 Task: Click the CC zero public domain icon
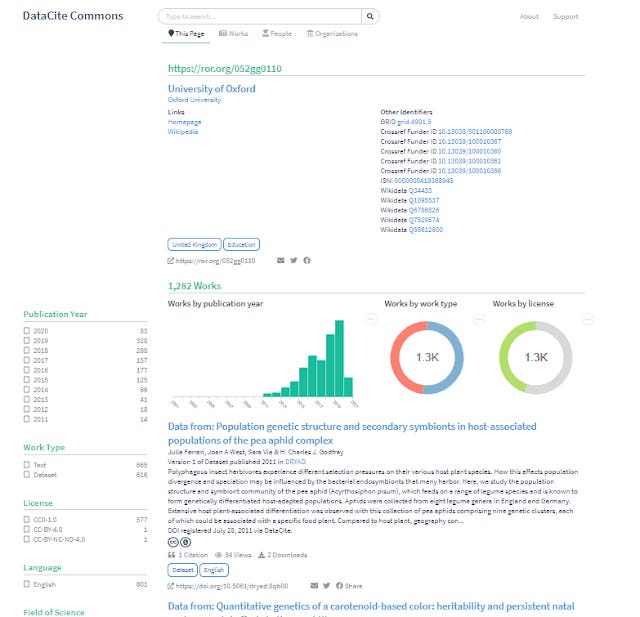tap(186, 542)
